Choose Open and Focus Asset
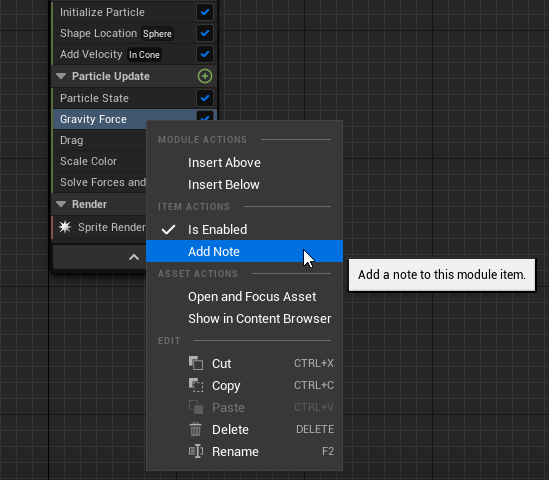Image resolution: width=549 pixels, height=480 pixels. (x=244, y=297)
